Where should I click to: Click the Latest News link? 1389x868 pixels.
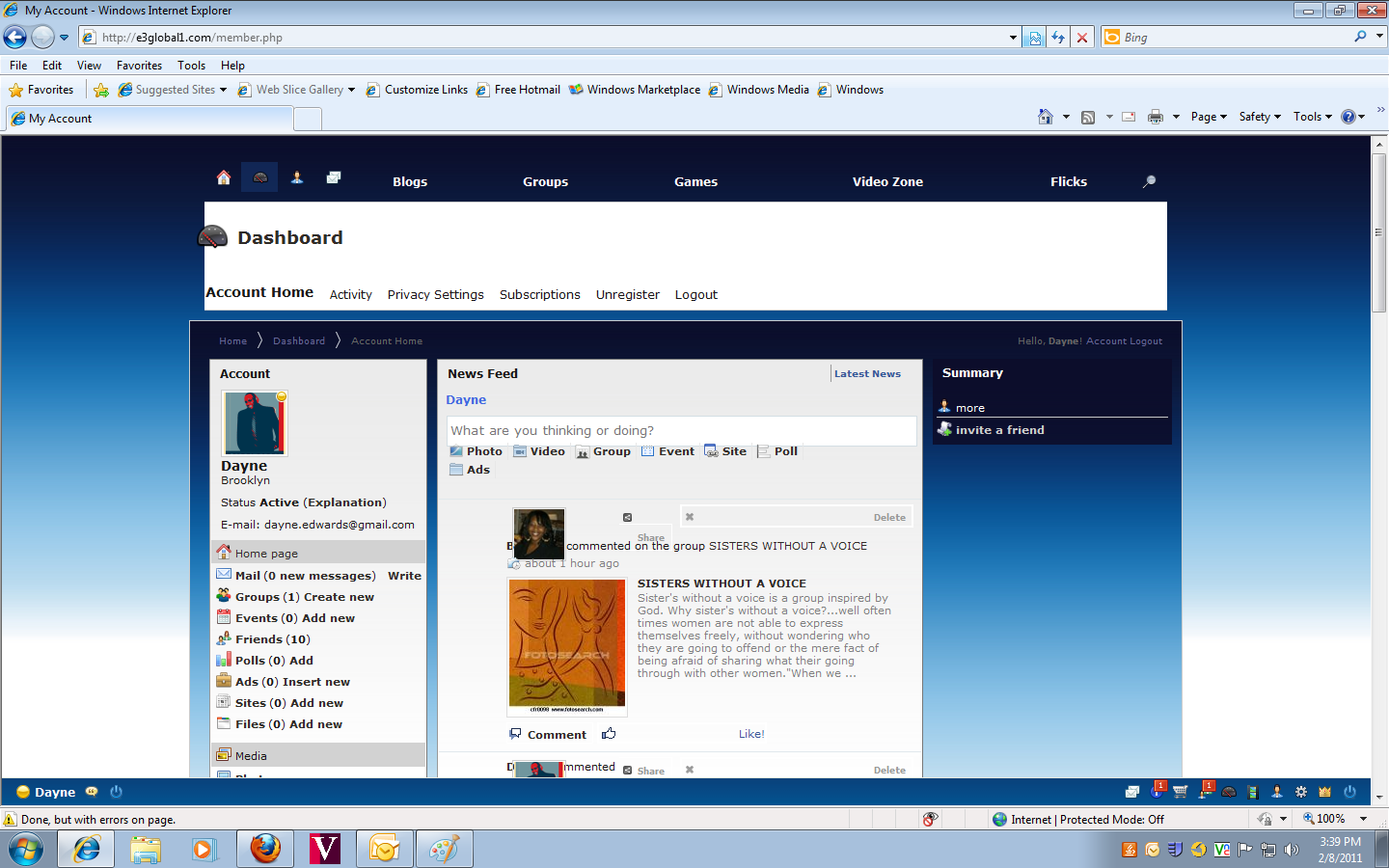point(867,374)
